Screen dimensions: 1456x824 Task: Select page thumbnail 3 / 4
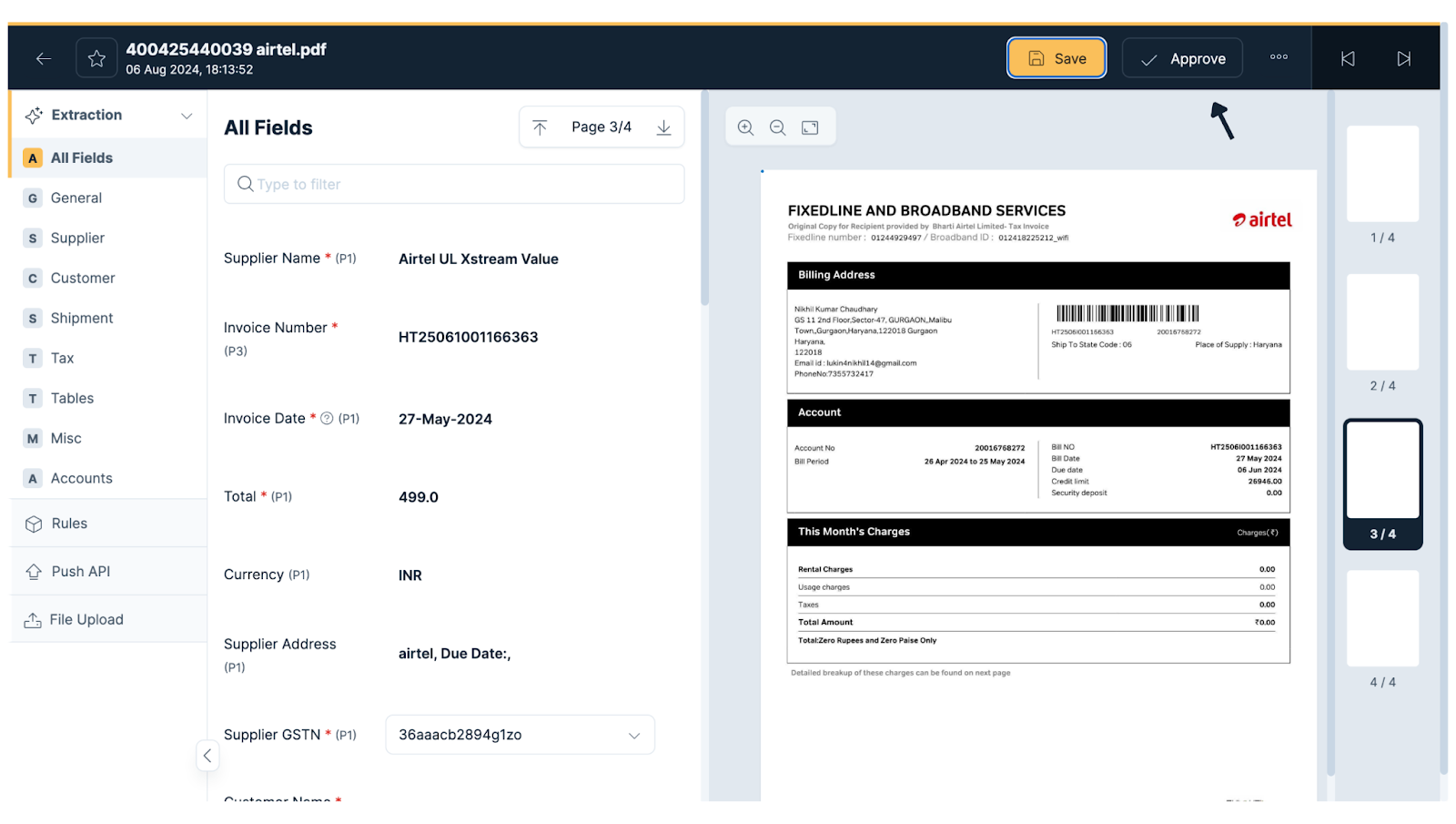coord(1382,471)
